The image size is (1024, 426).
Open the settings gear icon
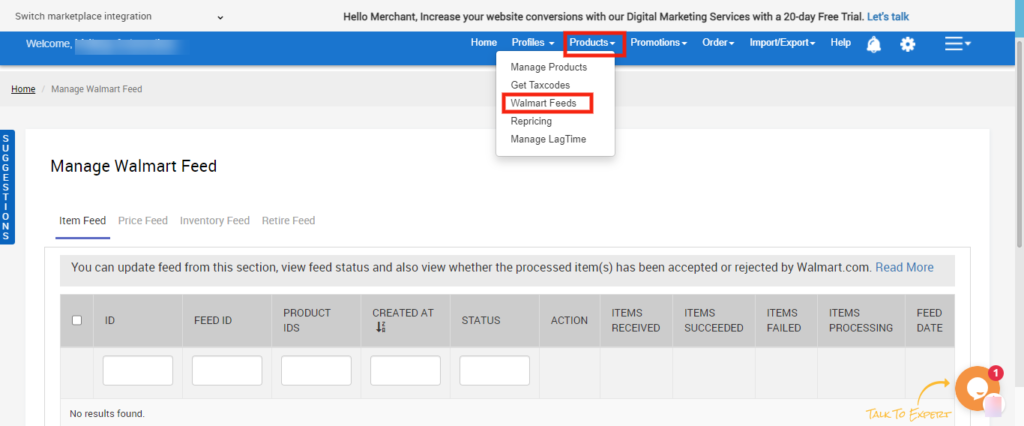coord(908,44)
